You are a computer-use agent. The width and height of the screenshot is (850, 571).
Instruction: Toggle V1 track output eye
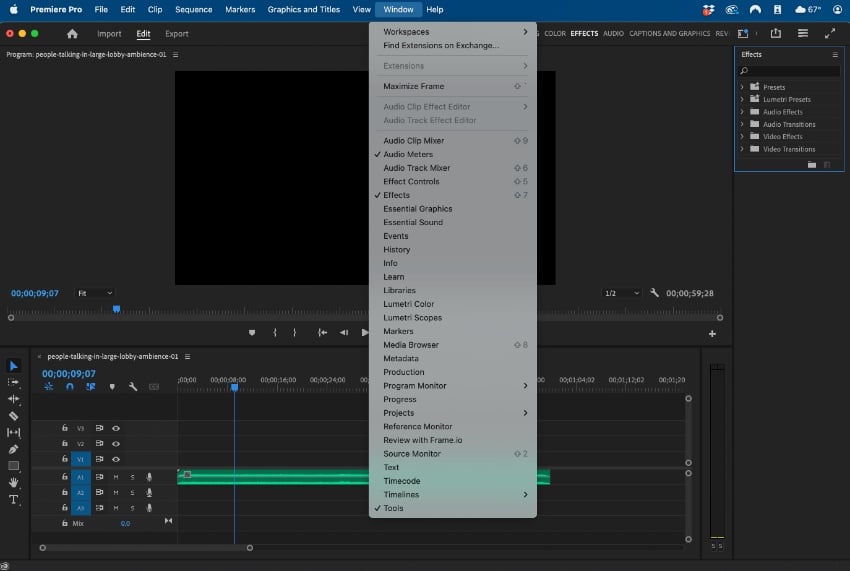116,459
